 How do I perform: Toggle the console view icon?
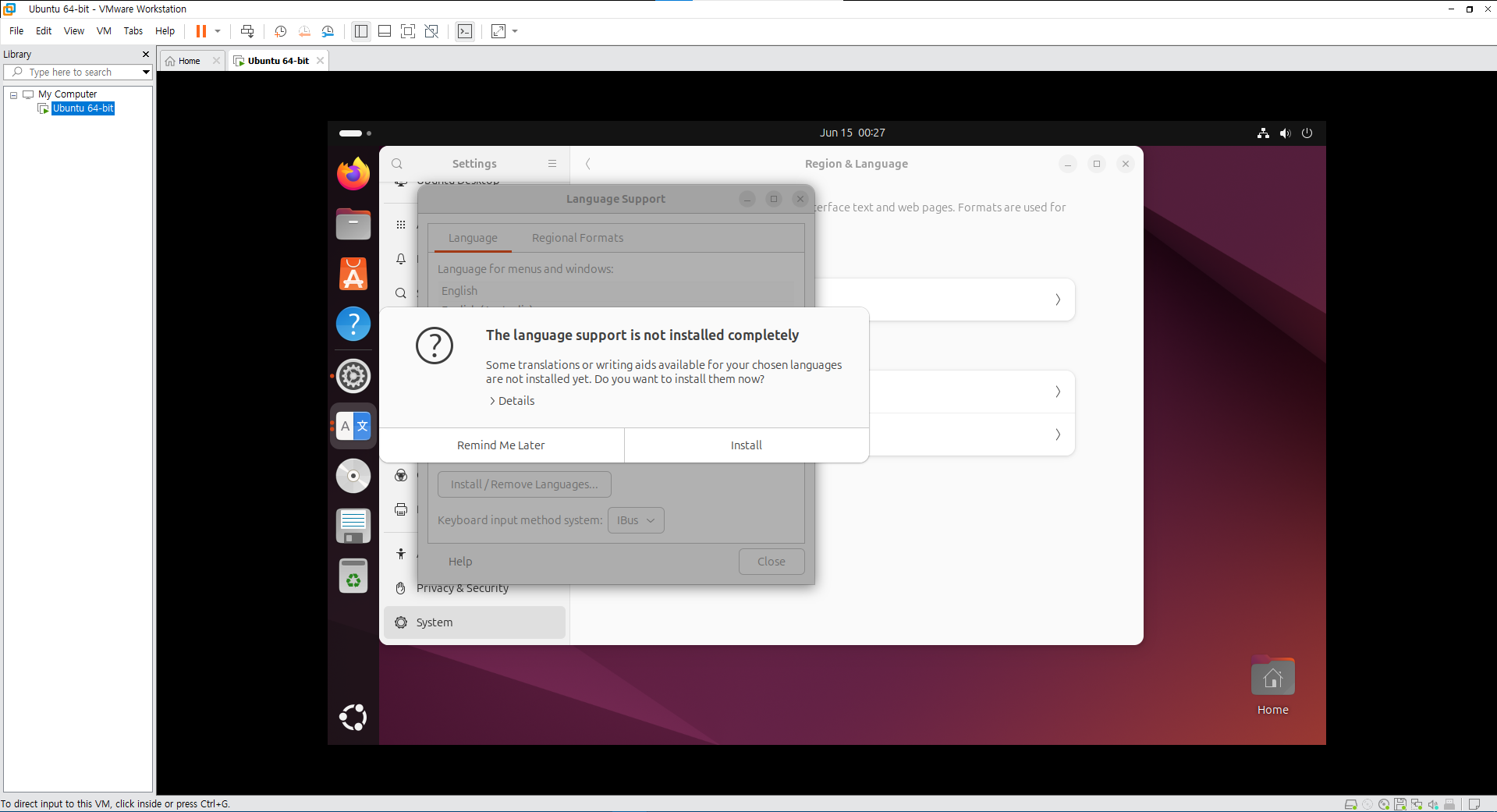click(x=465, y=31)
